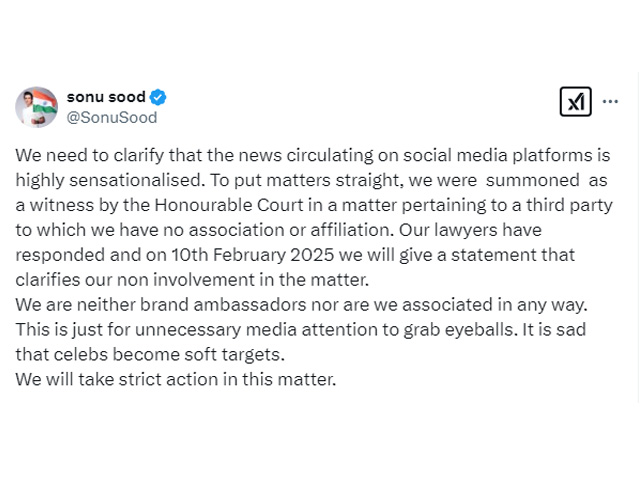Click the blue verified checkmark badge
640x480 pixels.
pyautogui.click(x=158, y=98)
